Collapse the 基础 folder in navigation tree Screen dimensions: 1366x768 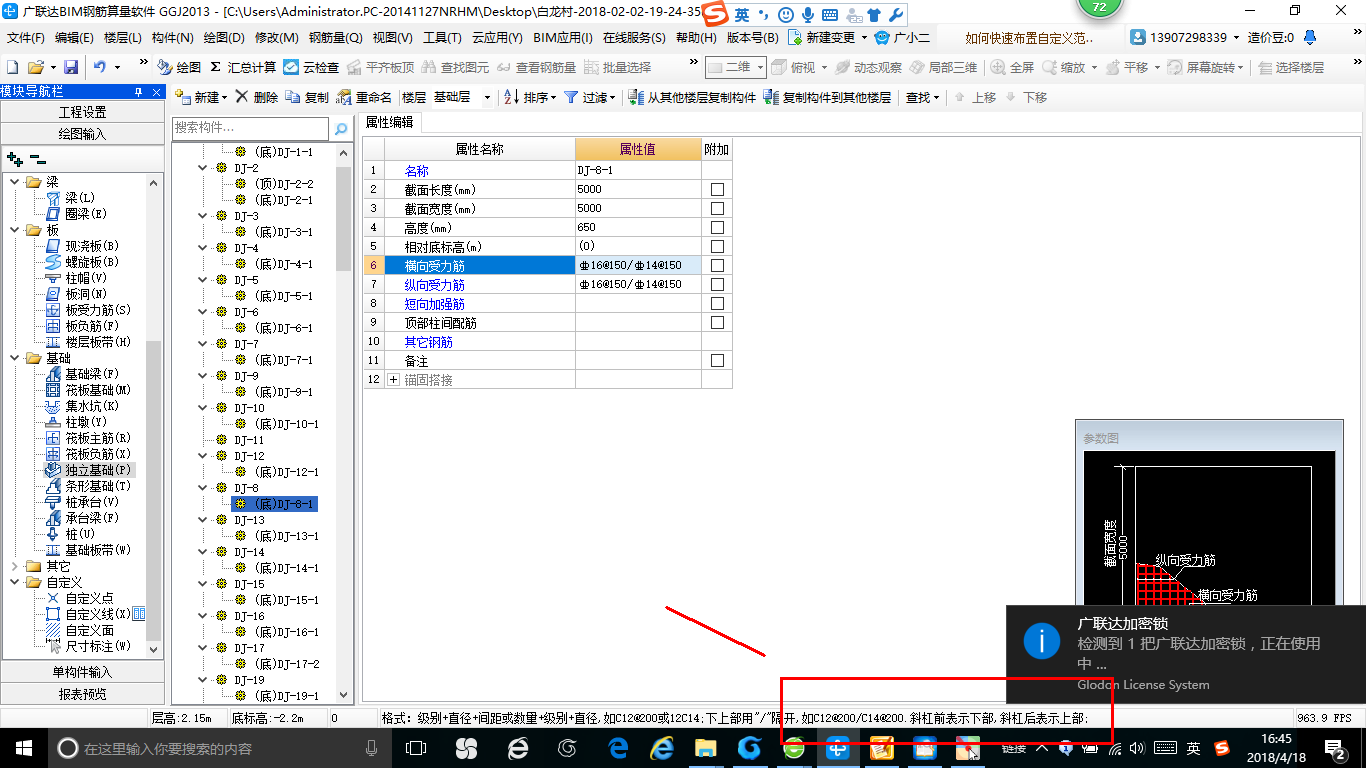(x=14, y=358)
